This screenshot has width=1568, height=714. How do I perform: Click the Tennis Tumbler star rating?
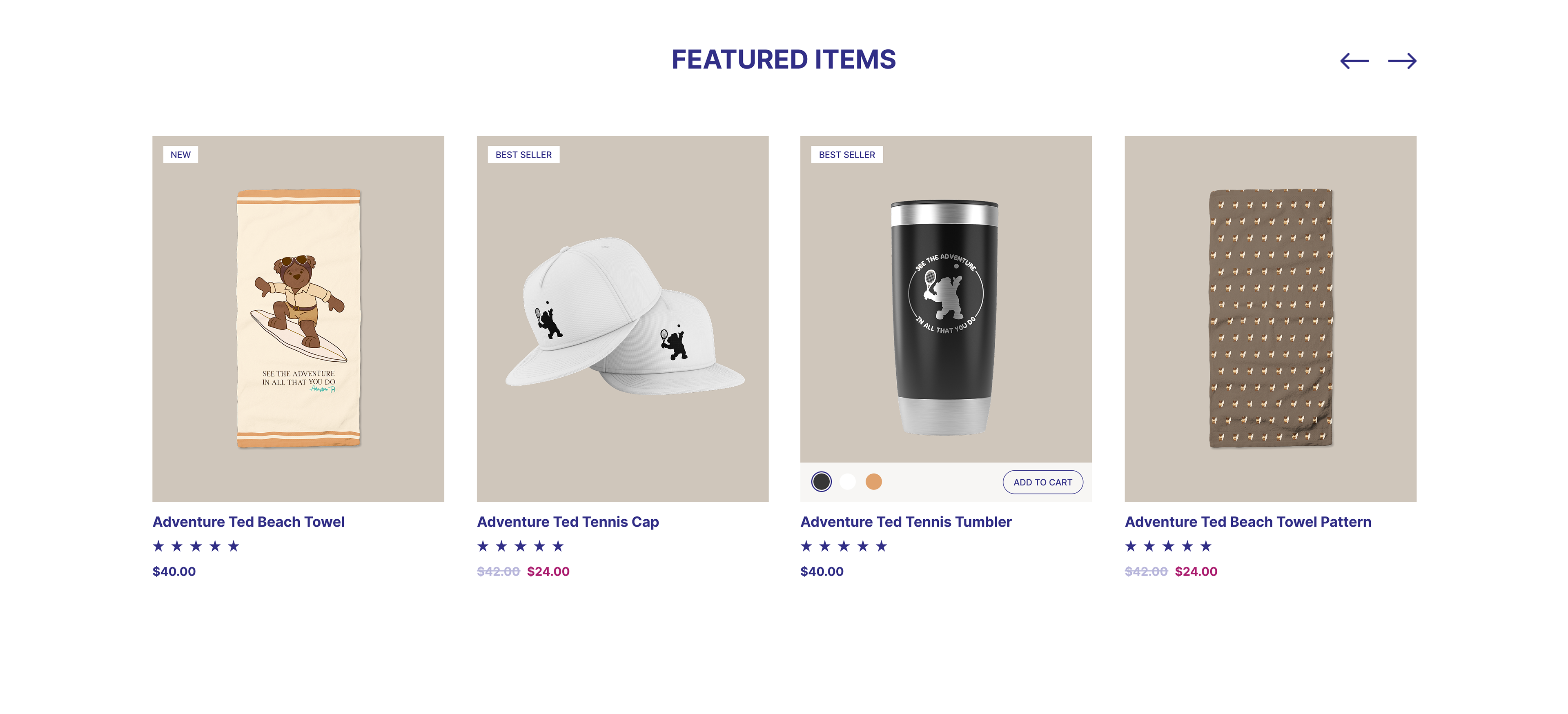pyautogui.click(x=844, y=546)
